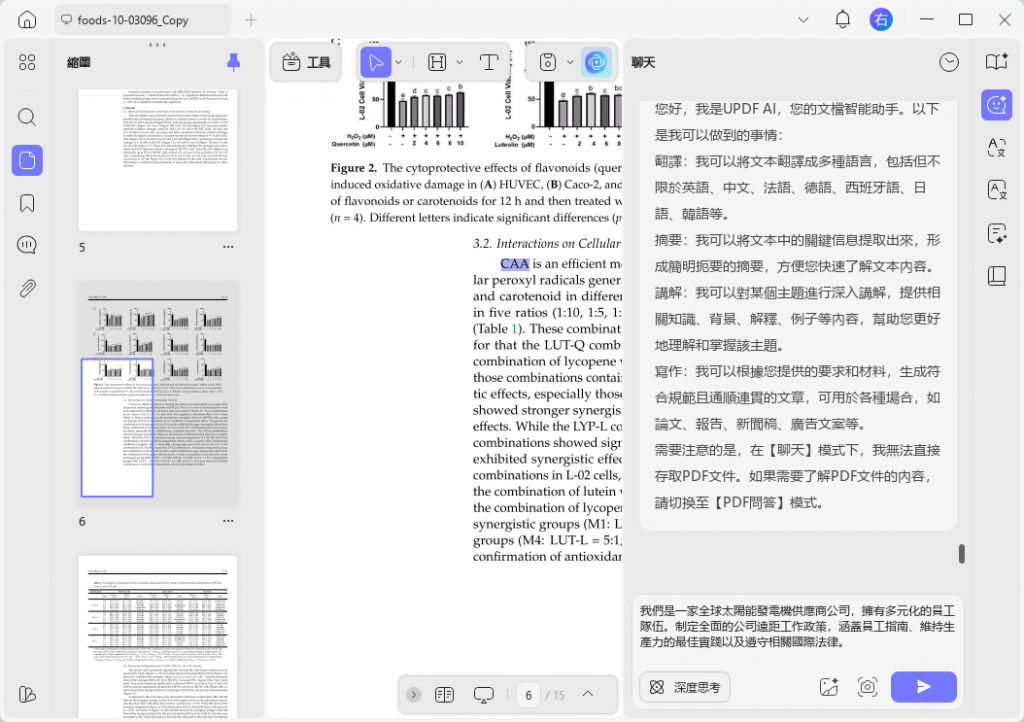Switch the page reading layout icon

[444, 695]
